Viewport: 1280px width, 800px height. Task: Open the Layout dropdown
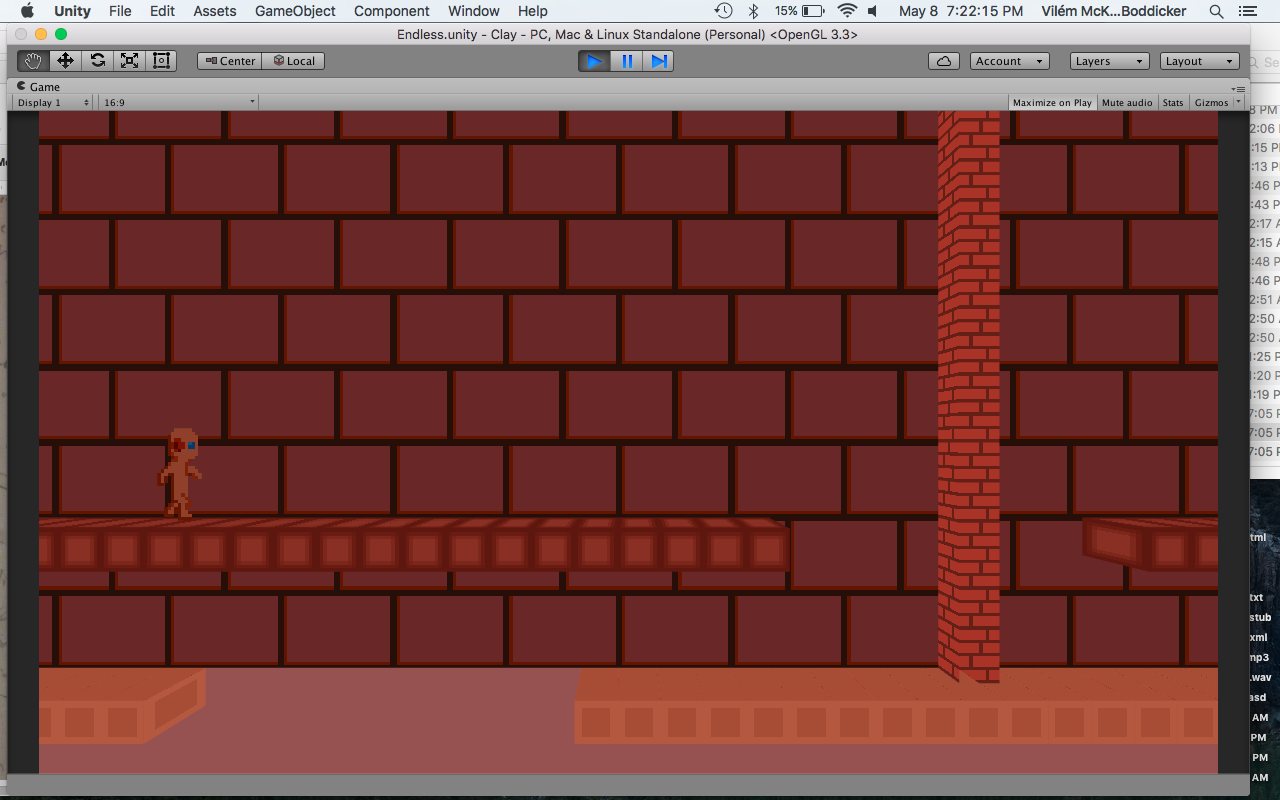point(1200,61)
